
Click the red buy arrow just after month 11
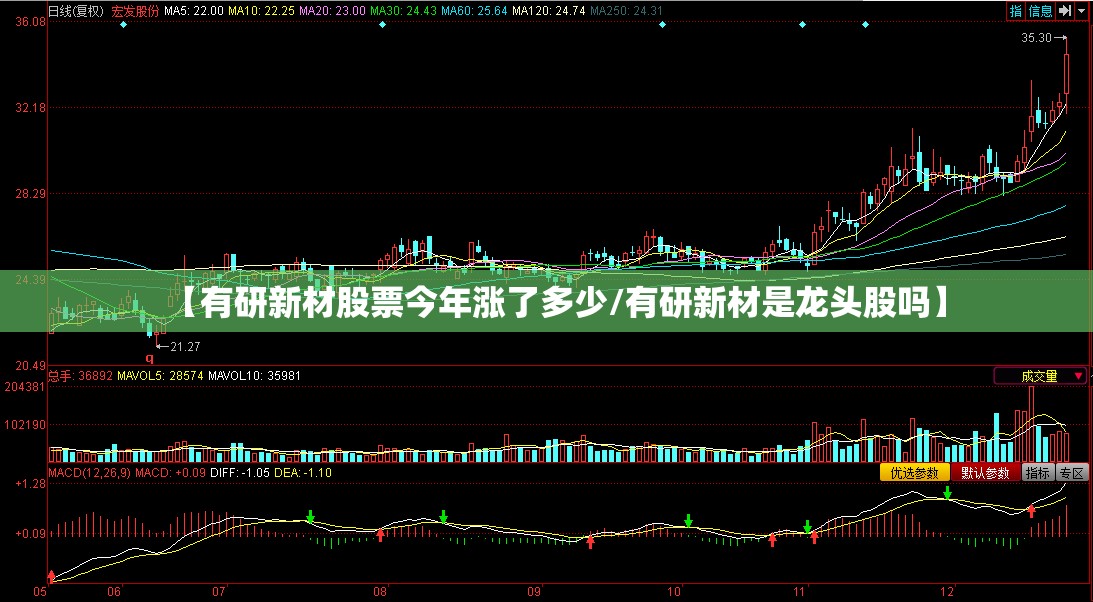click(x=814, y=537)
